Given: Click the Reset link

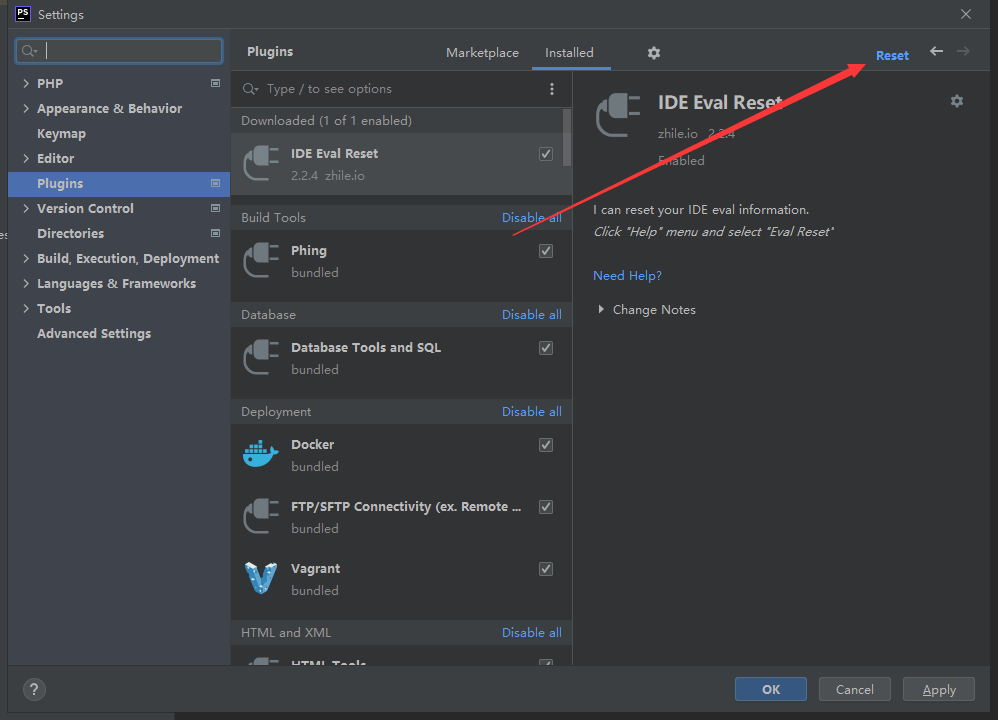Looking at the screenshot, I should tap(892, 56).
